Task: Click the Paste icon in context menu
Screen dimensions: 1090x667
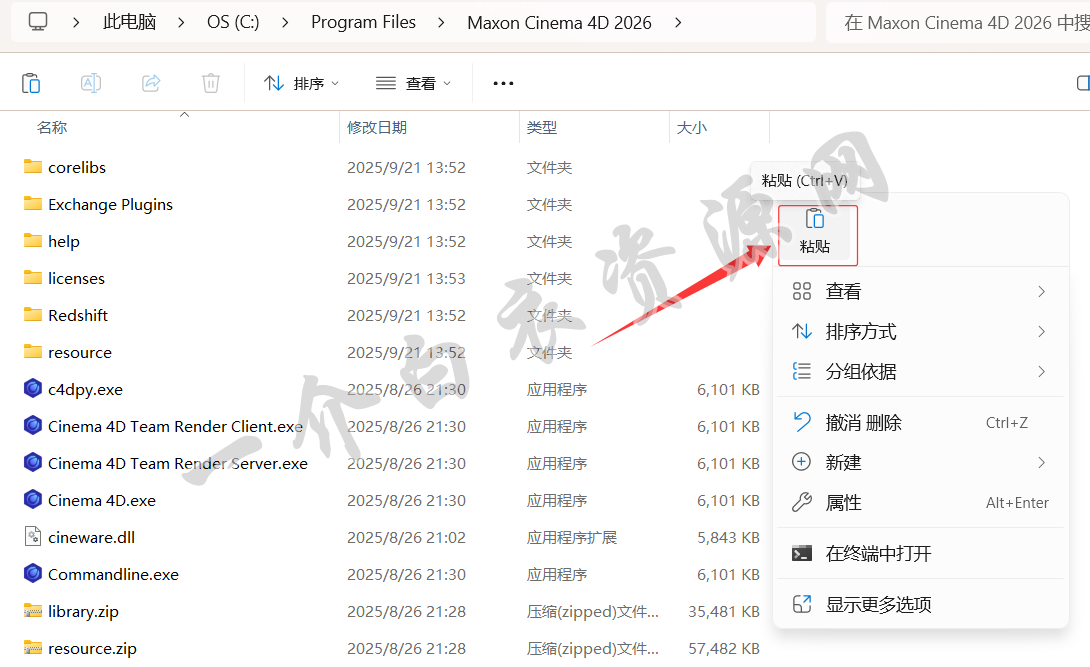Action: point(815,220)
